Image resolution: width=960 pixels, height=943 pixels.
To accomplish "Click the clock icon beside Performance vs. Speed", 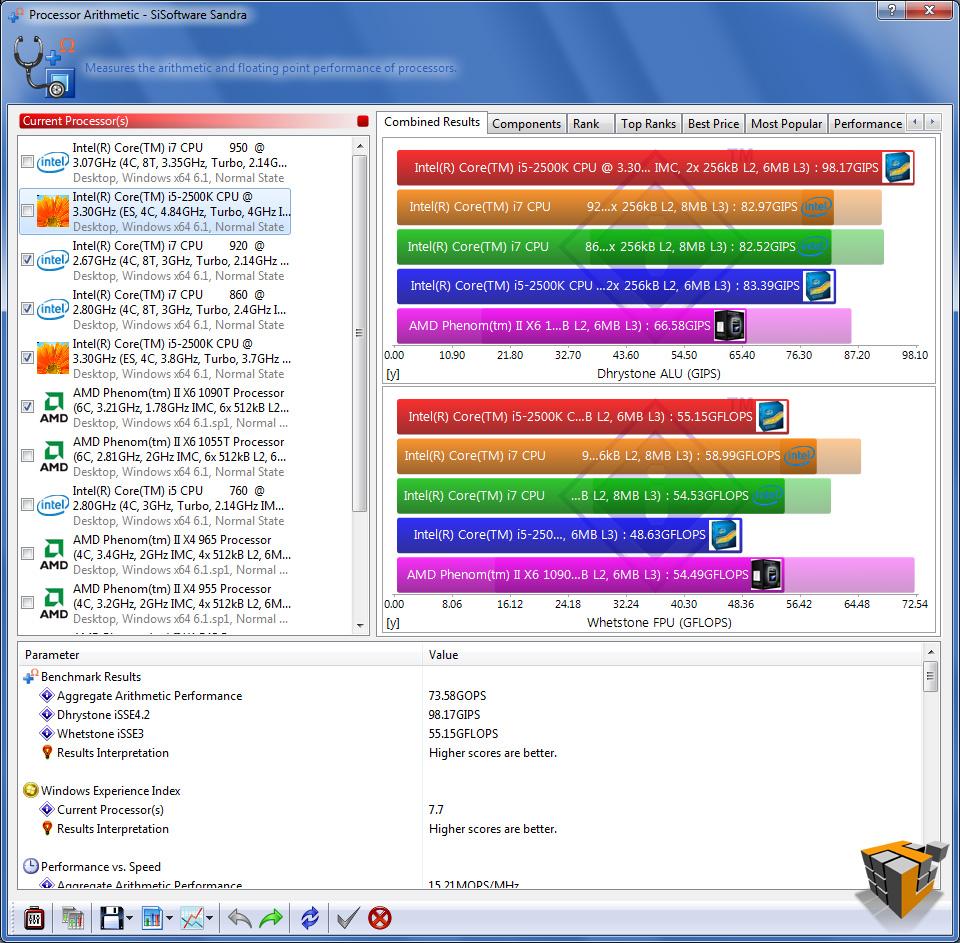I will (x=31, y=866).
